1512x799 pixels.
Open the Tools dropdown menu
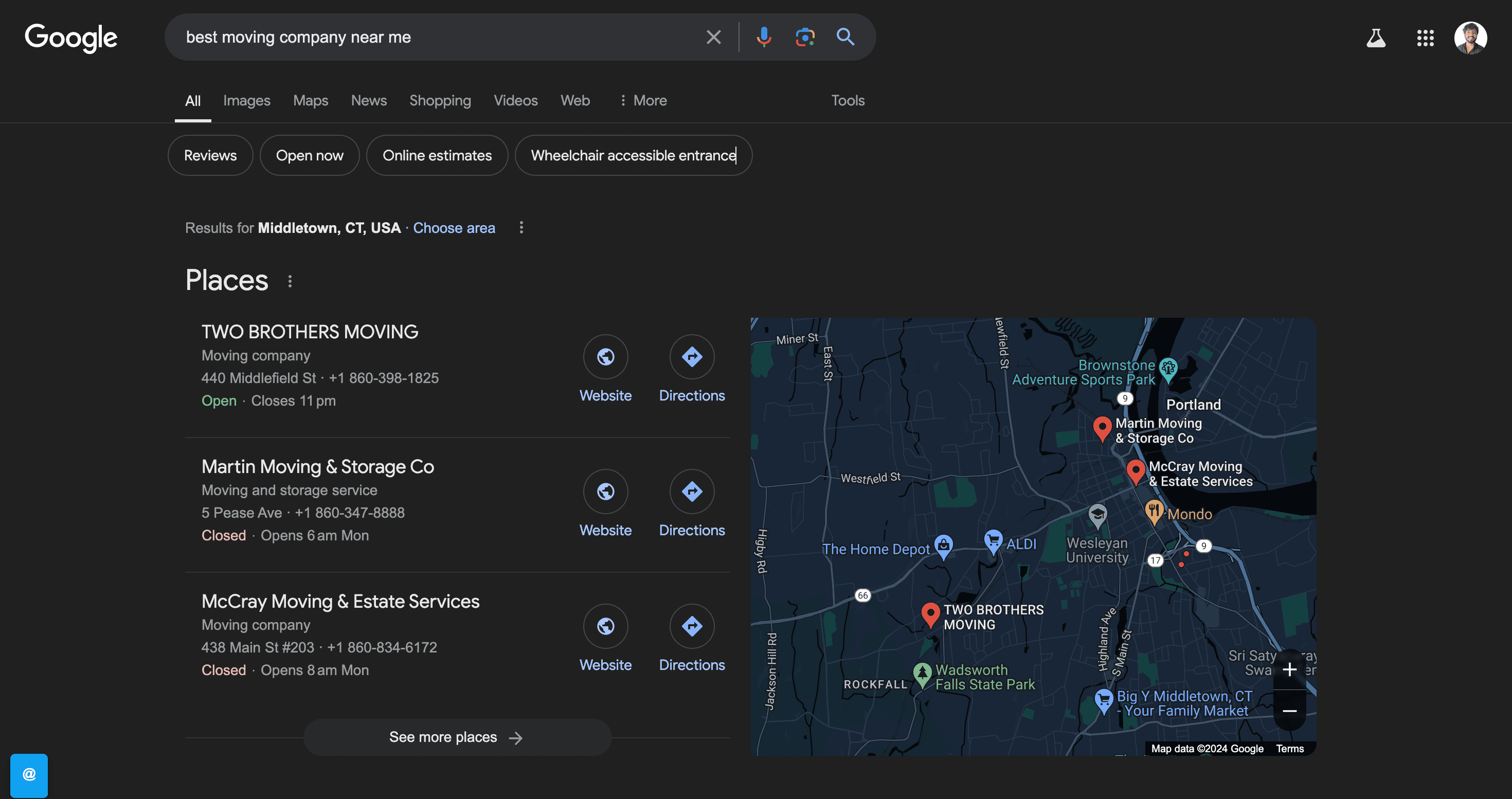(847, 100)
